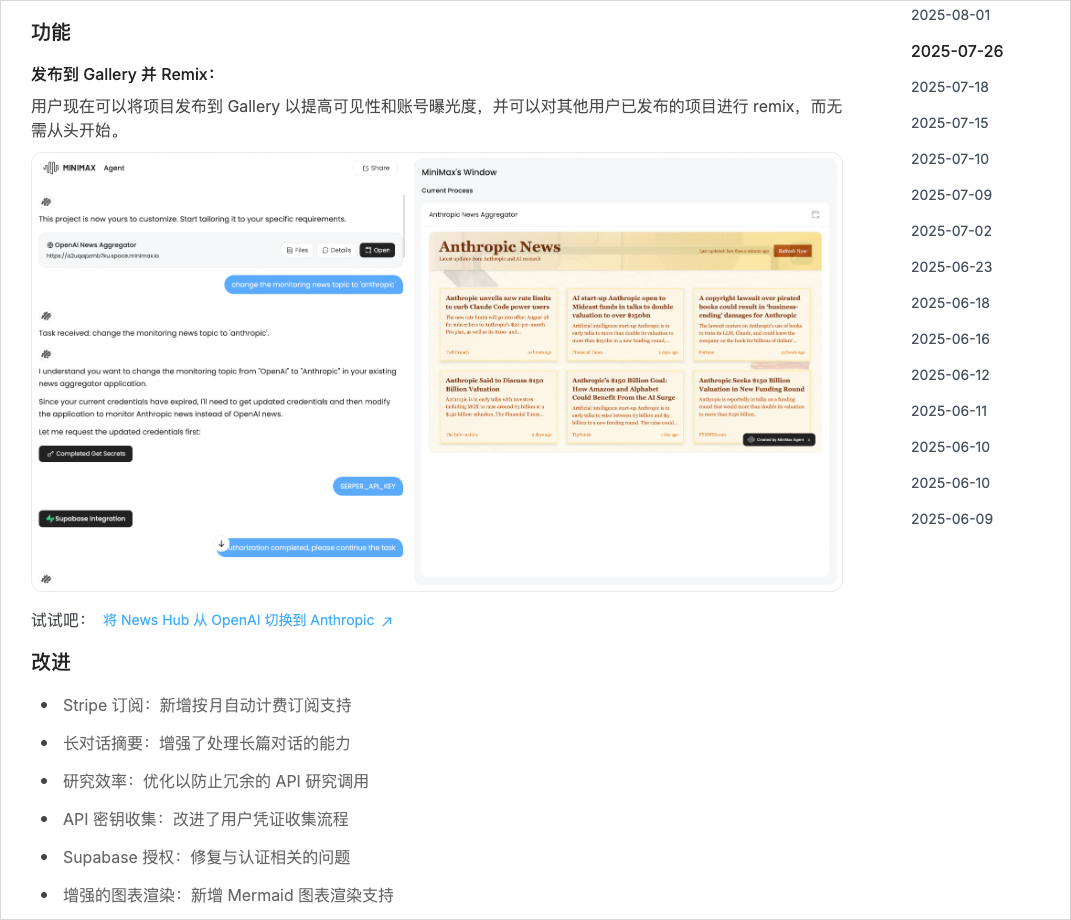
Task: Click the download arrow on the authorization message
Action: [x=222, y=544]
